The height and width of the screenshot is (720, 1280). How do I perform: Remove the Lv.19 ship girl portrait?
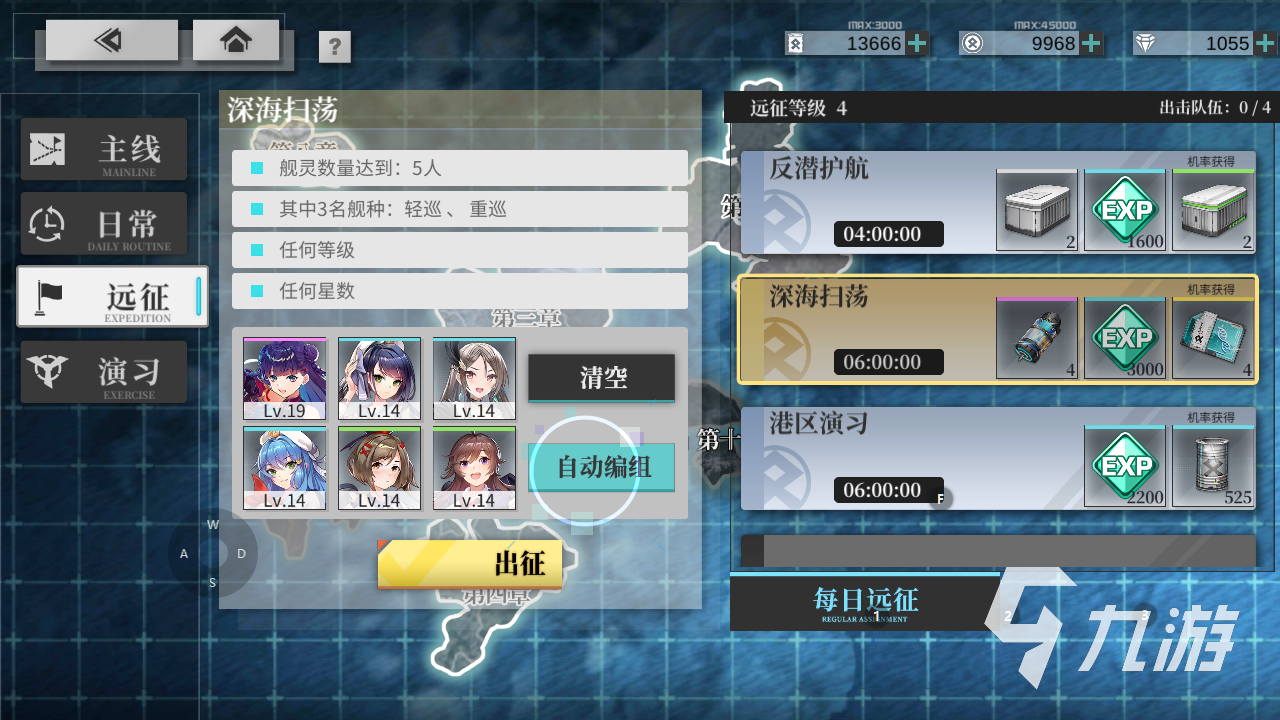point(284,378)
